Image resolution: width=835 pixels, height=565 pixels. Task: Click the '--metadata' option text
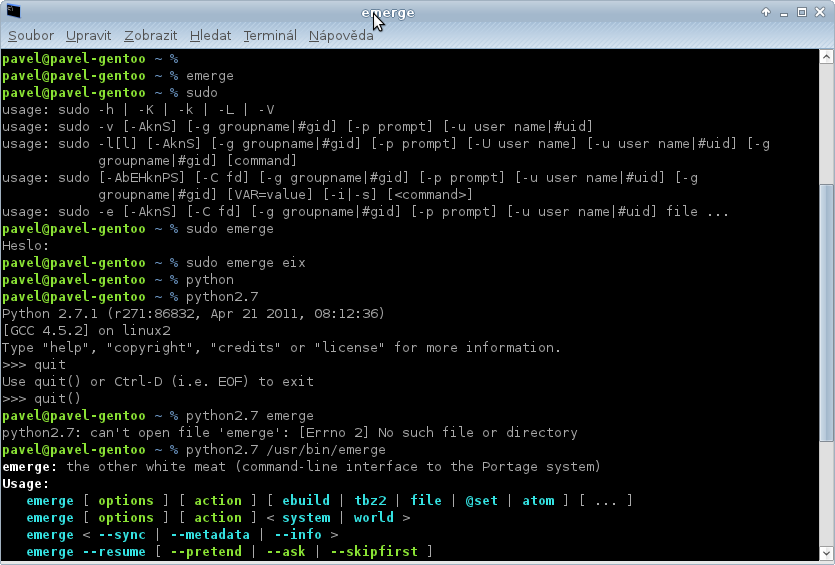pos(210,535)
